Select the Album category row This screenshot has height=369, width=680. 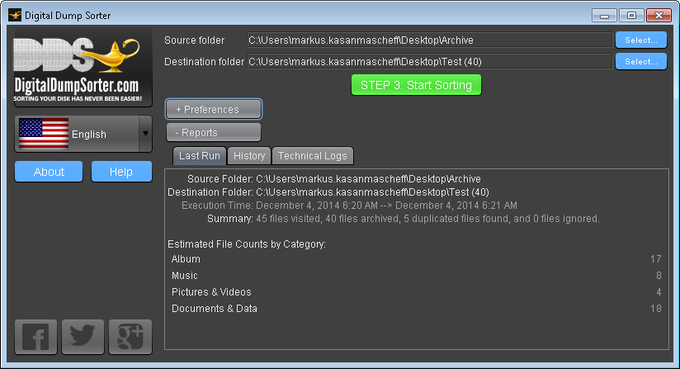pyautogui.click(x=416, y=259)
